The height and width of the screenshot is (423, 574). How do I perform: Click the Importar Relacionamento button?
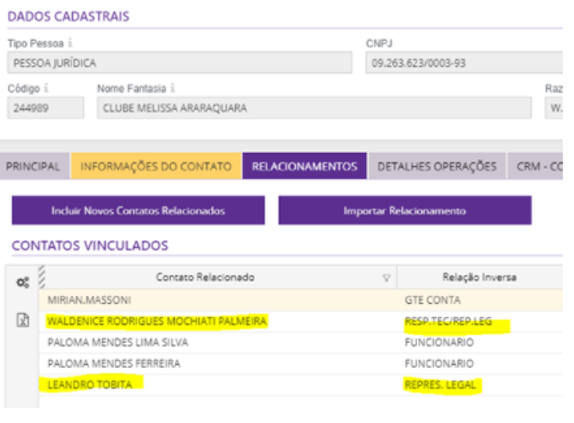(405, 210)
